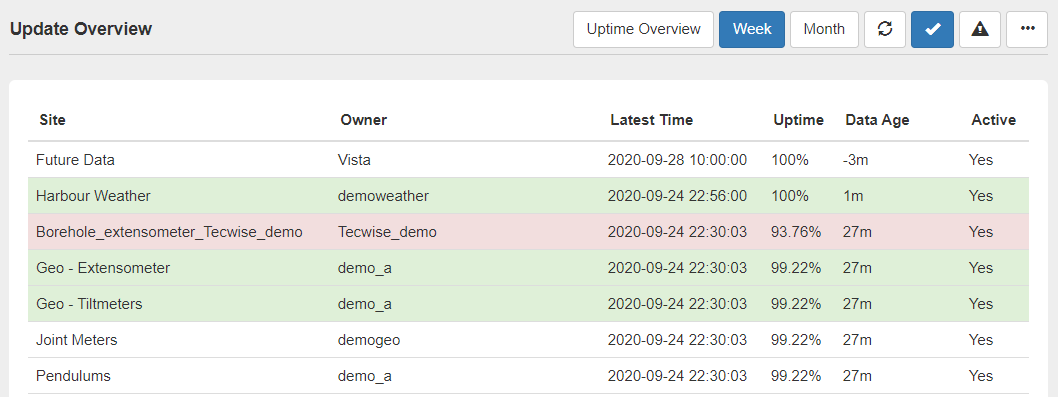Select the Joint Meters site
This screenshot has width=1058, height=397.
pos(76,340)
